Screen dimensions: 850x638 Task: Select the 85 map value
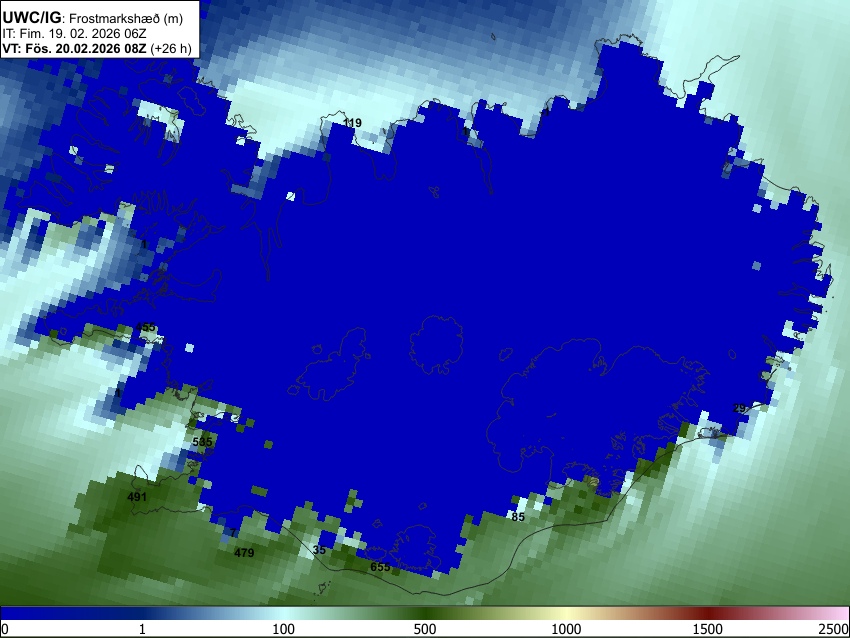[518, 517]
